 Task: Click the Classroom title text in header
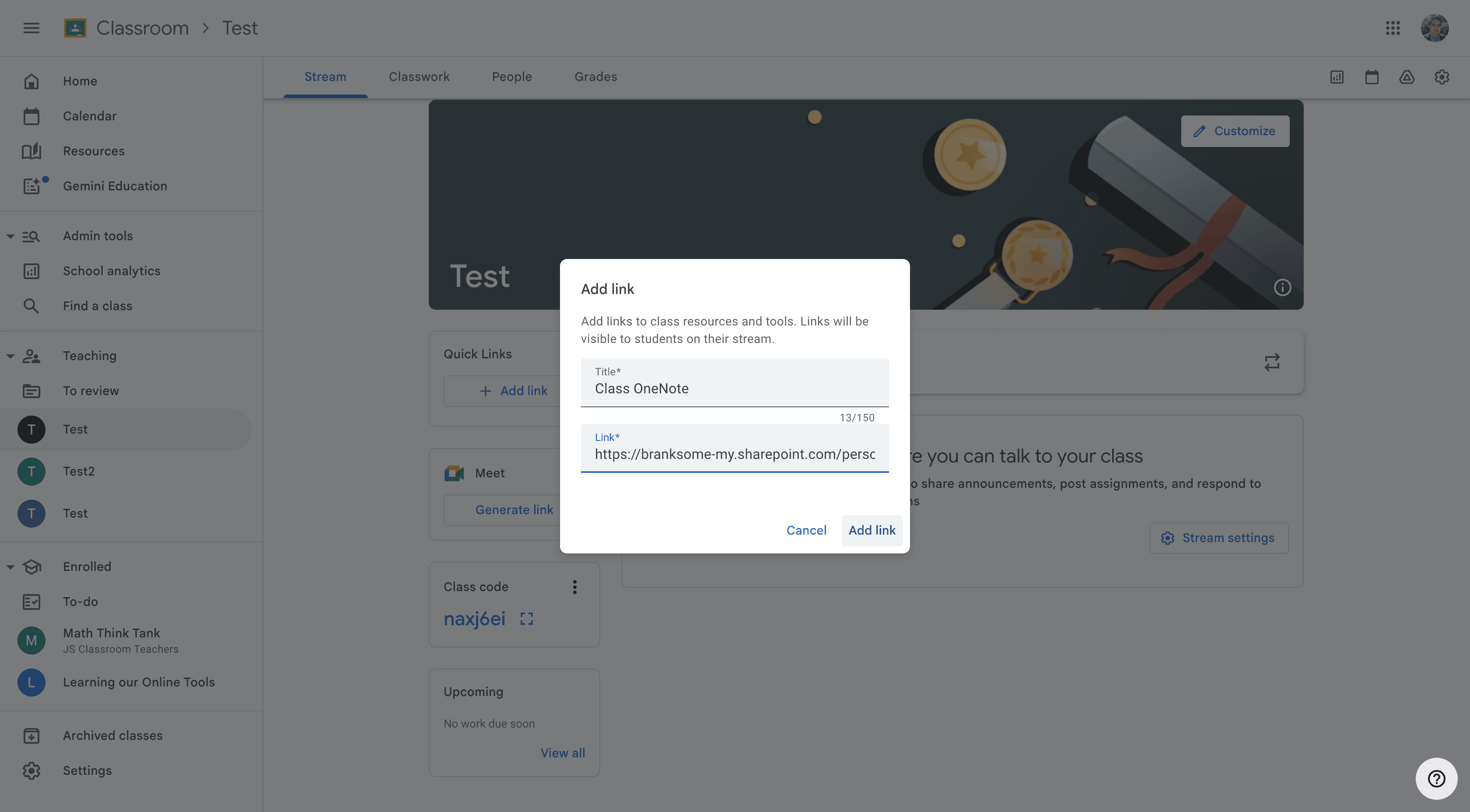(143, 28)
